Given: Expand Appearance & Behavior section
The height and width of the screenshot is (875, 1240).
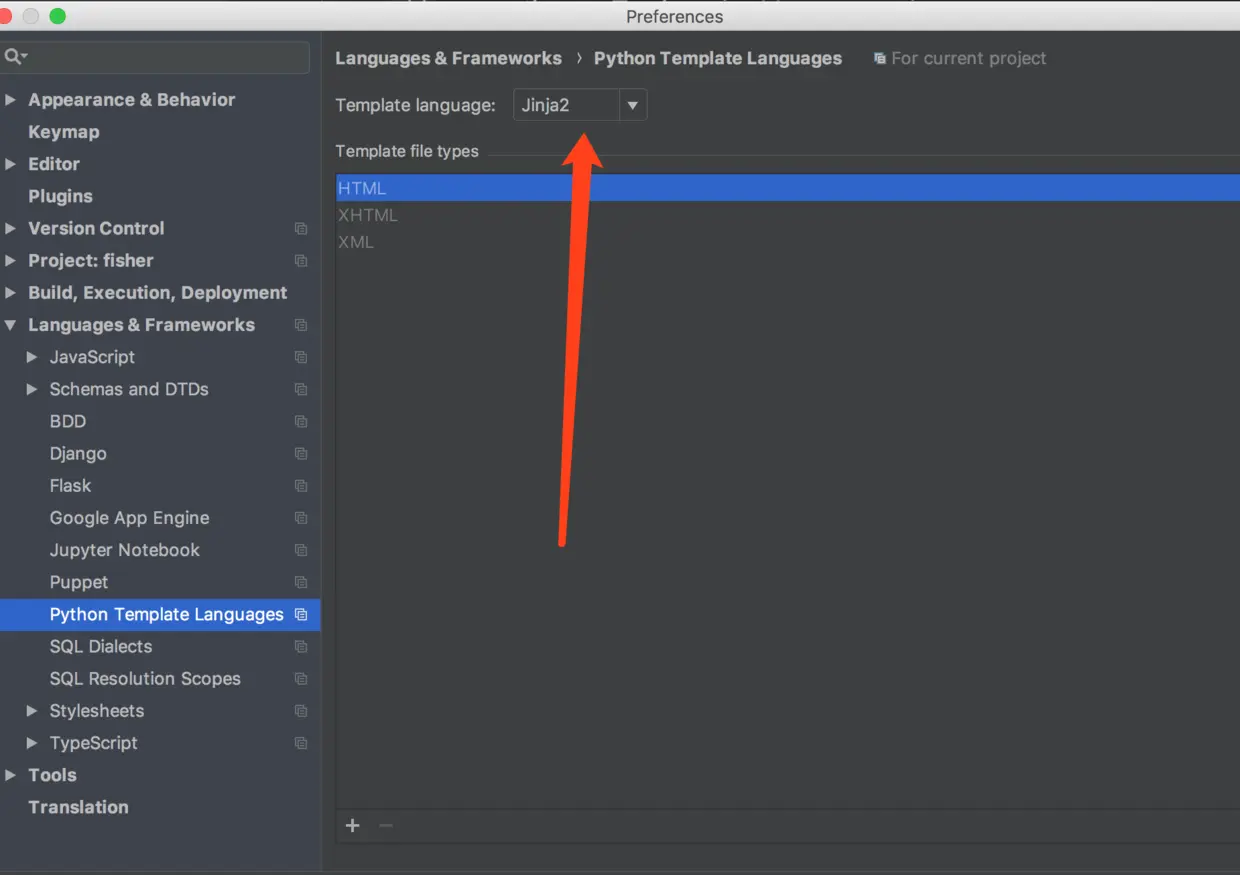Looking at the screenshot, I should tap(10, 100).
